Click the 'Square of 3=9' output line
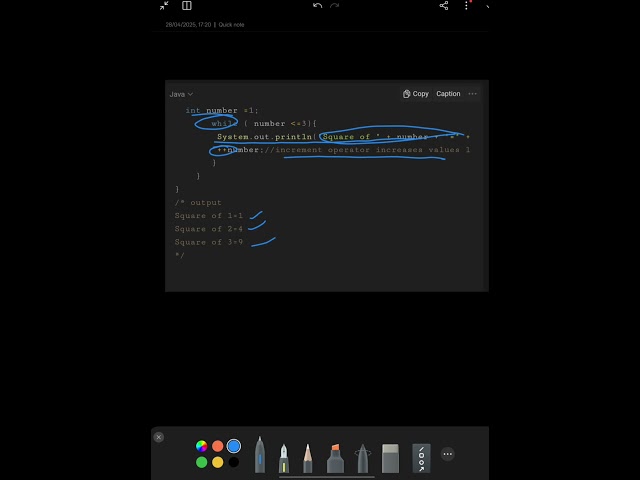 pos(209,242)
